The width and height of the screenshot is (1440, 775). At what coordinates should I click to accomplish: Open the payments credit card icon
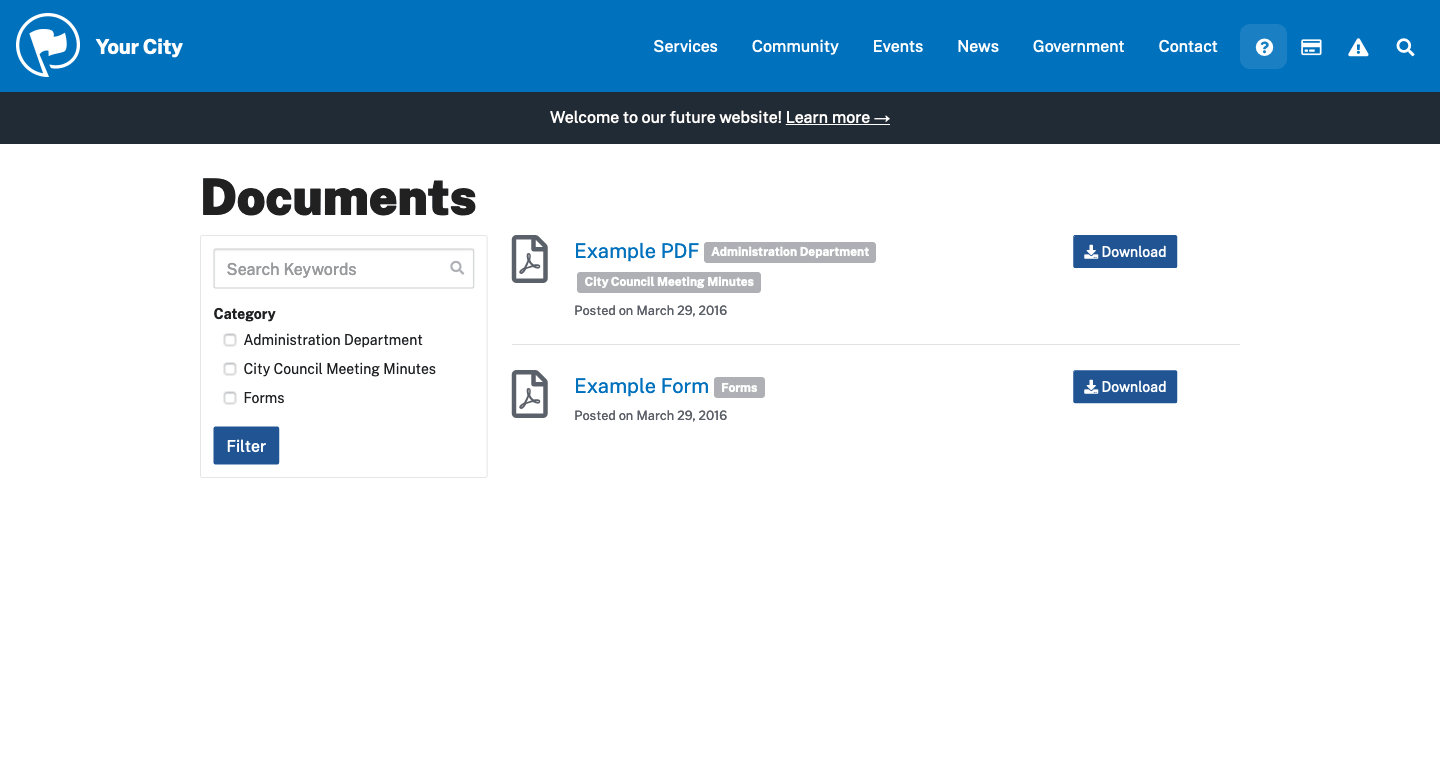[x=1311, y=47]
